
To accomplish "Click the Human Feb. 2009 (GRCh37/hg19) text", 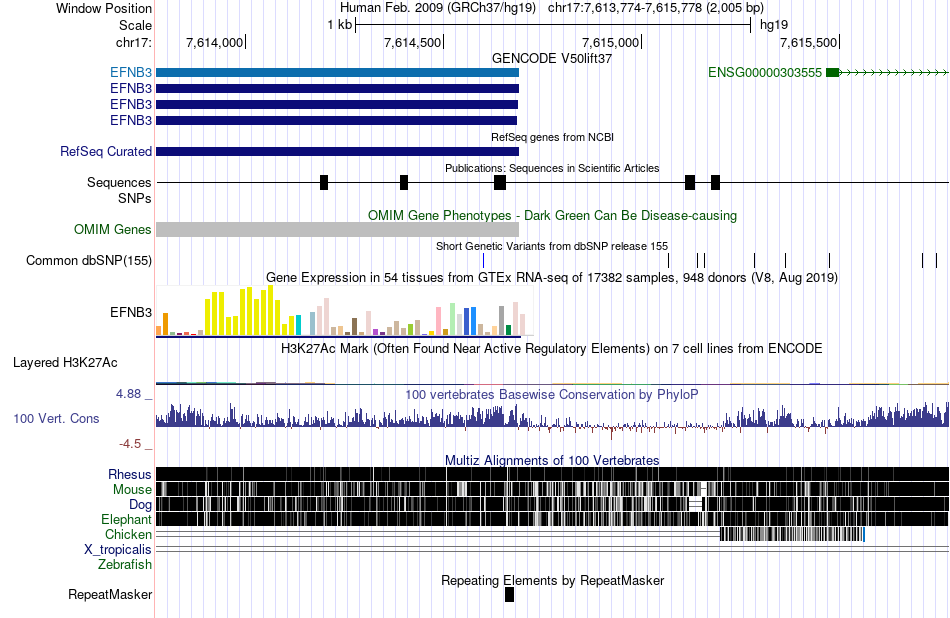I will click(437, 8).
